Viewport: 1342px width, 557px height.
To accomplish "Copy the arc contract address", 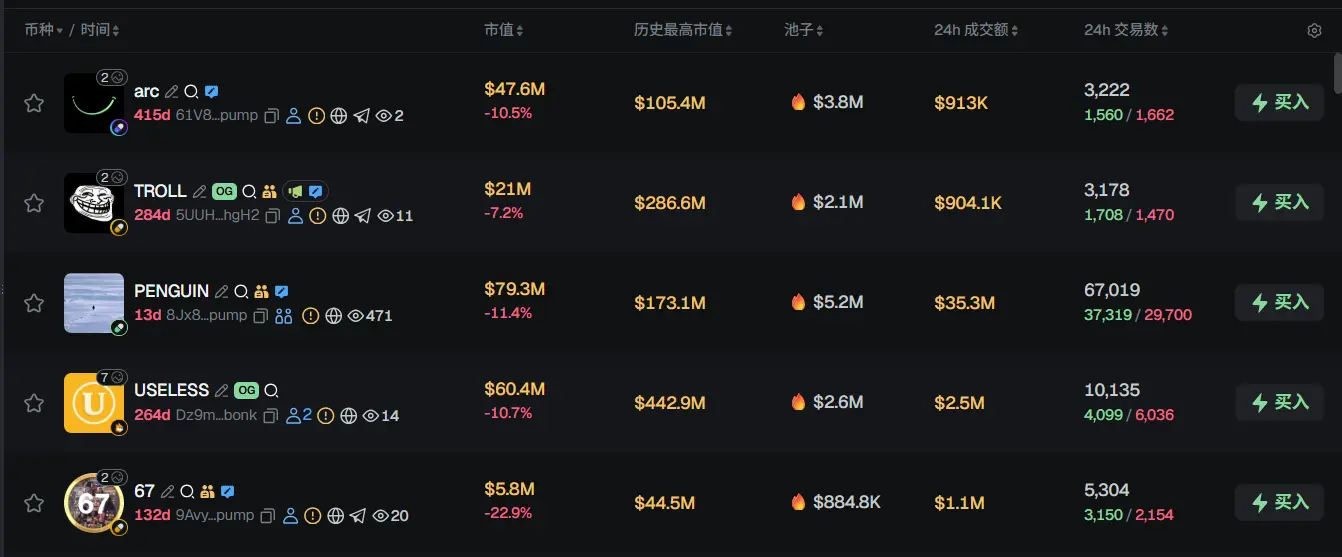I will tap(271, 116).
